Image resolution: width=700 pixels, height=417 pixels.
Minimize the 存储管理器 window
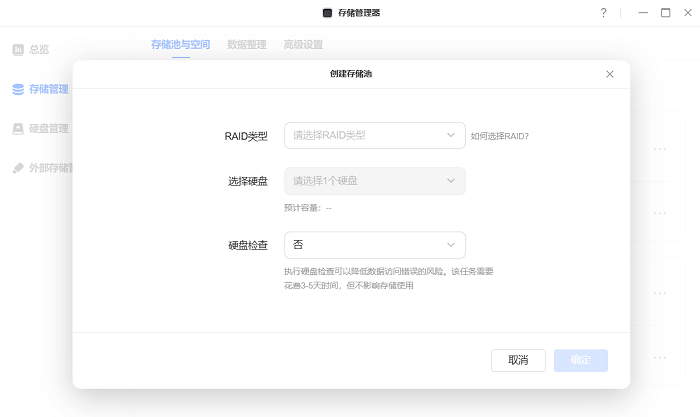644,13
